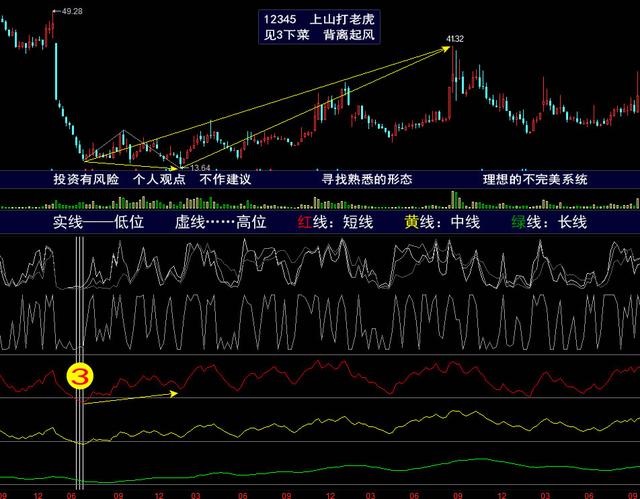Click the '理想的不完美系统' banner text
The image size is (640, 499).
tap(535, 179)
